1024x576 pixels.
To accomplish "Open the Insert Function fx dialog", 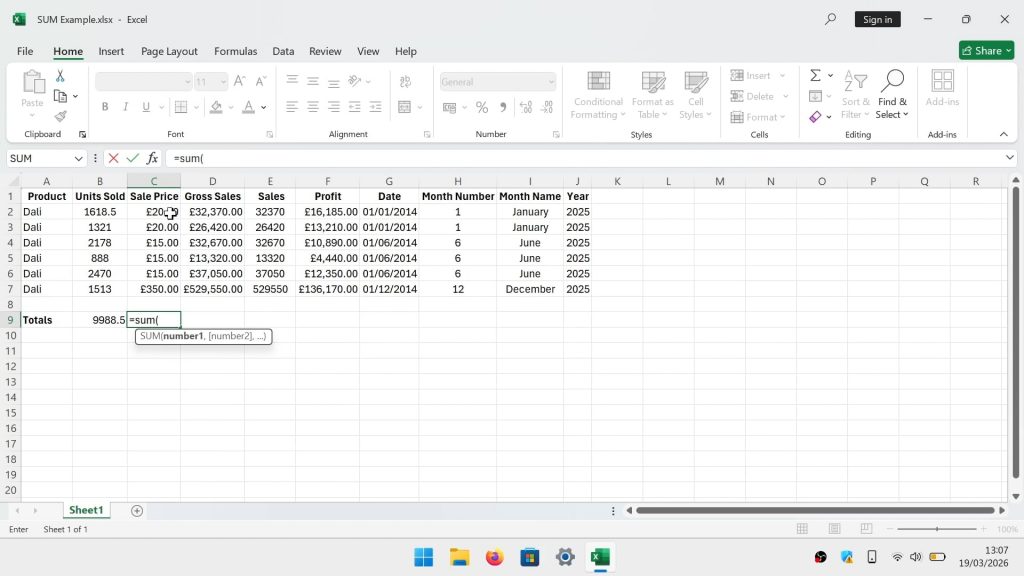I will [152, 158].
